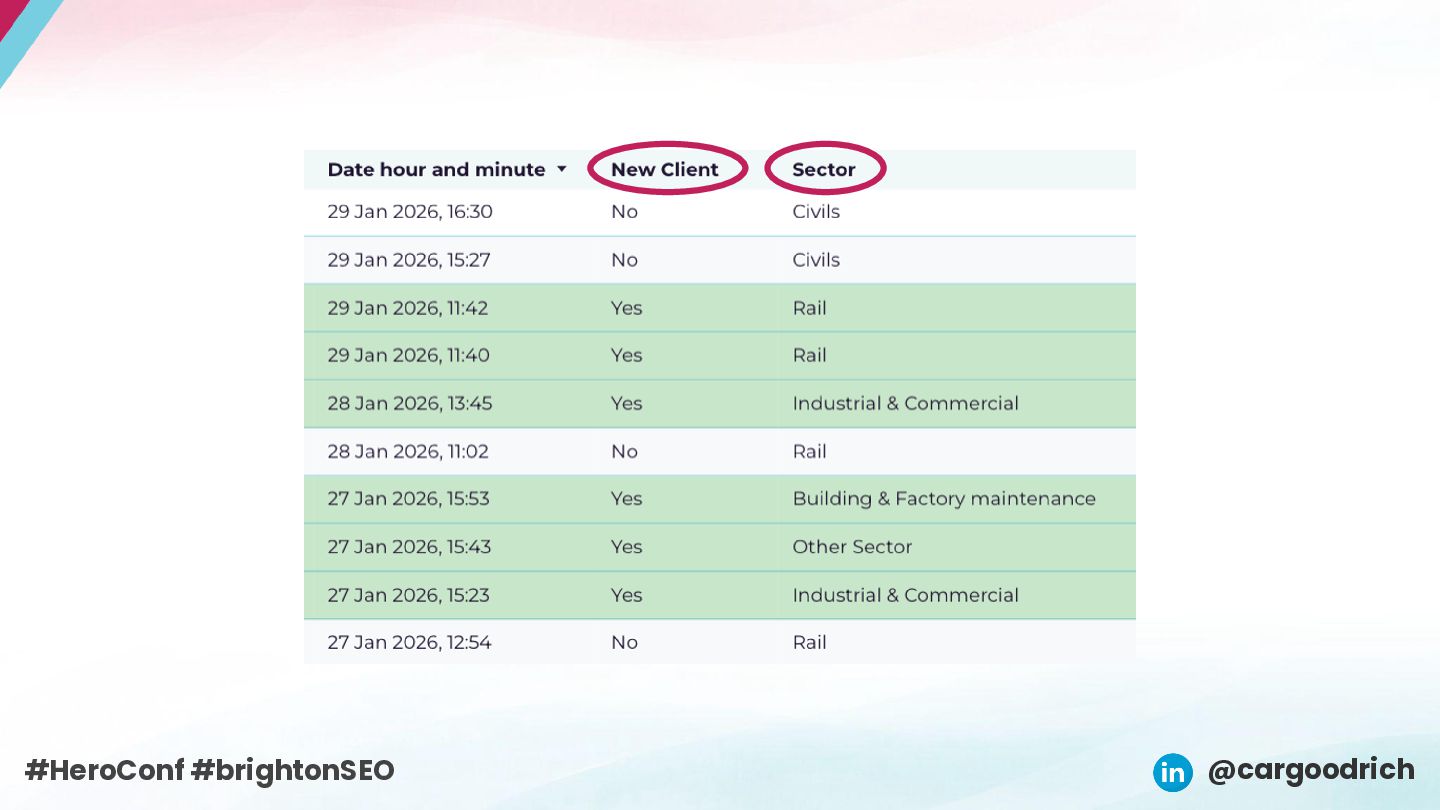
Task: Click the #HeroConf hashtag
Action: 105,770
